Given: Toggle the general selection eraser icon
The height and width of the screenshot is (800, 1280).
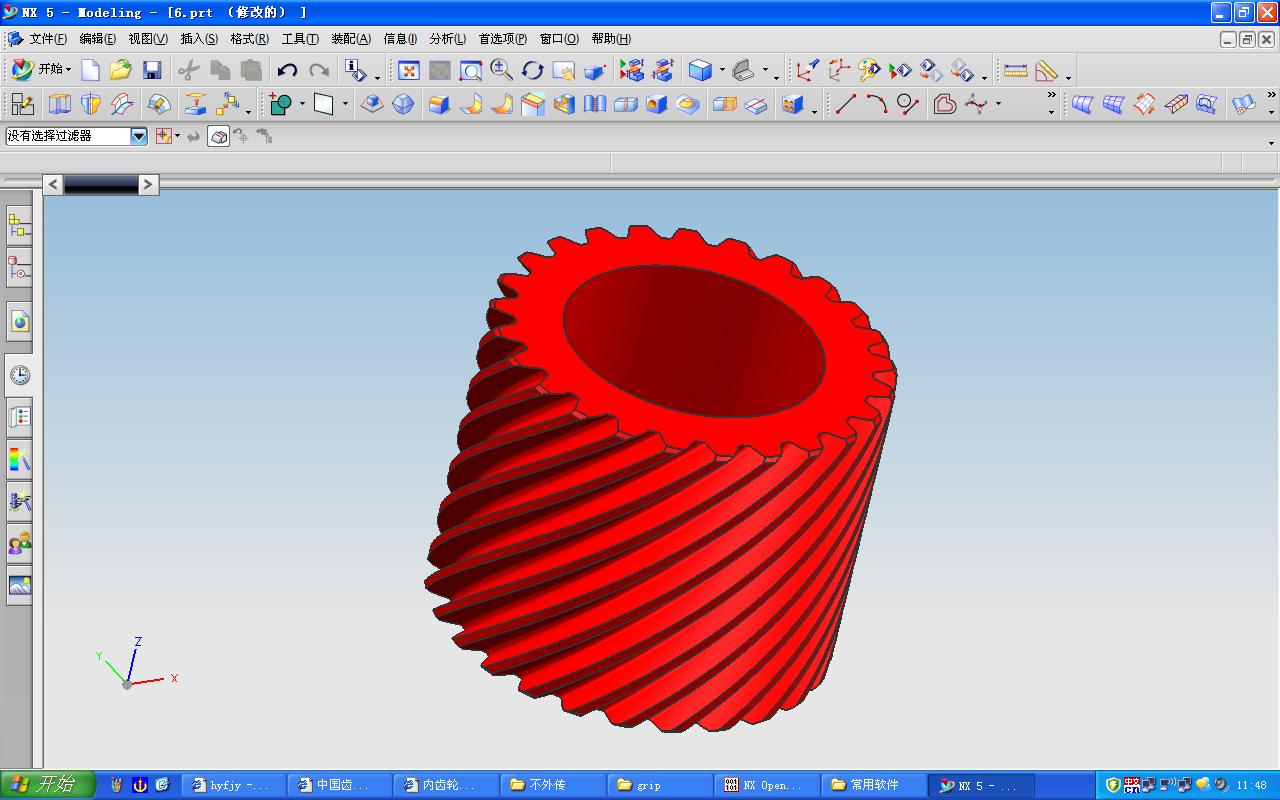Looking at the screenshot, I should (x=219, y=136).
